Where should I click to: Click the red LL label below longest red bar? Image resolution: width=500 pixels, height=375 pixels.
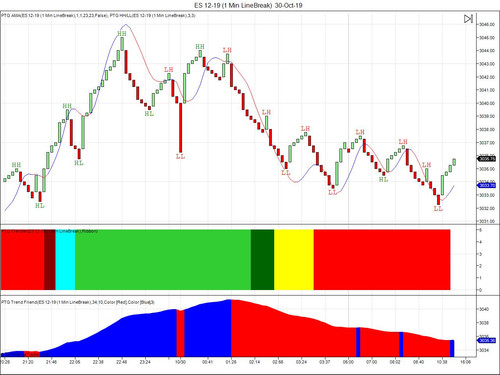[180, 156]
